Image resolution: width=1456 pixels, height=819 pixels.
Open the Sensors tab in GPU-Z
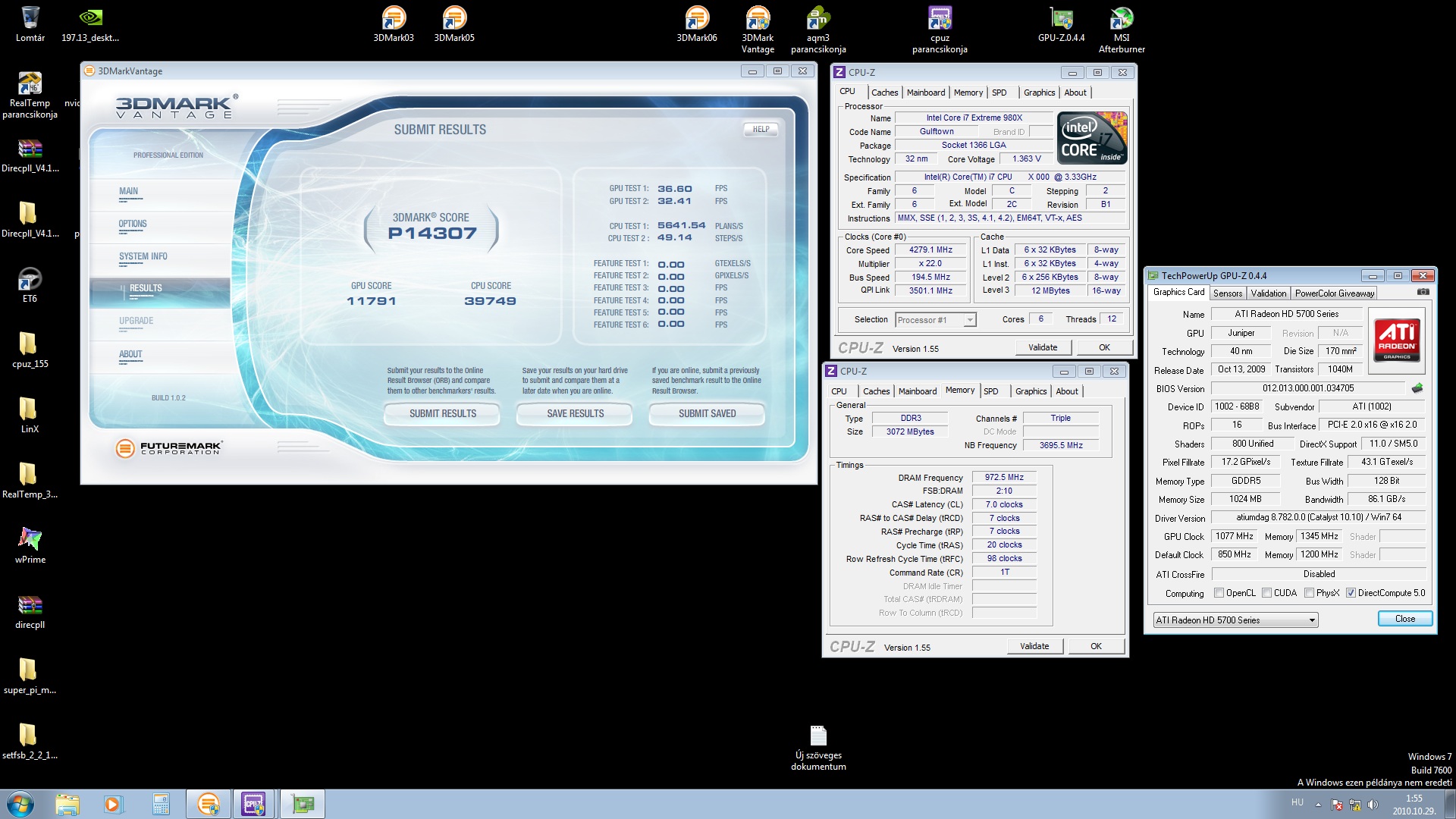click(x=1227, y=293)
